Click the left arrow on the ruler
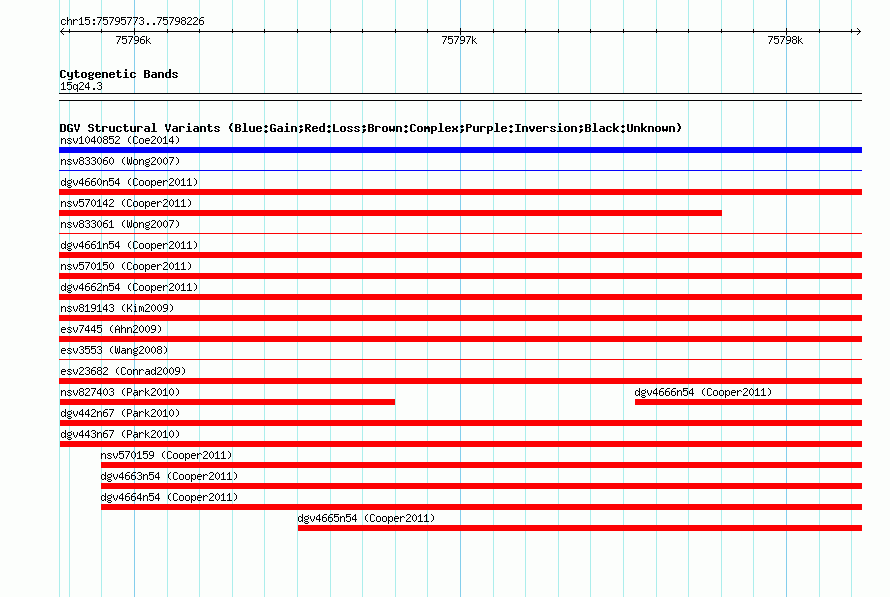Viewport: 890px width, 597px height. pyautogui.click(x=63, y=31)
